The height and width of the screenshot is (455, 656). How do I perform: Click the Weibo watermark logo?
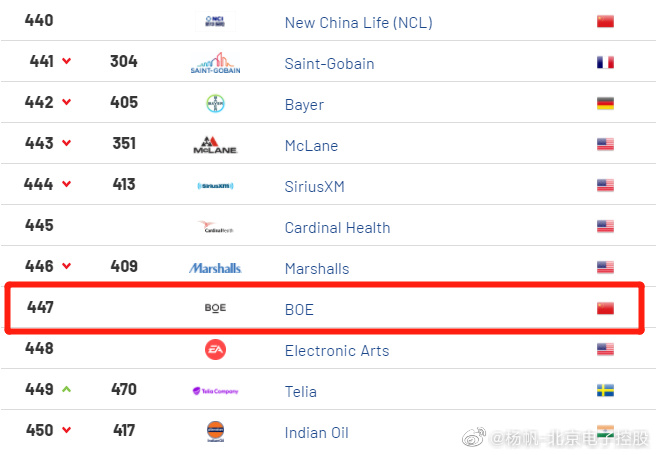click(x=474, y=437)
